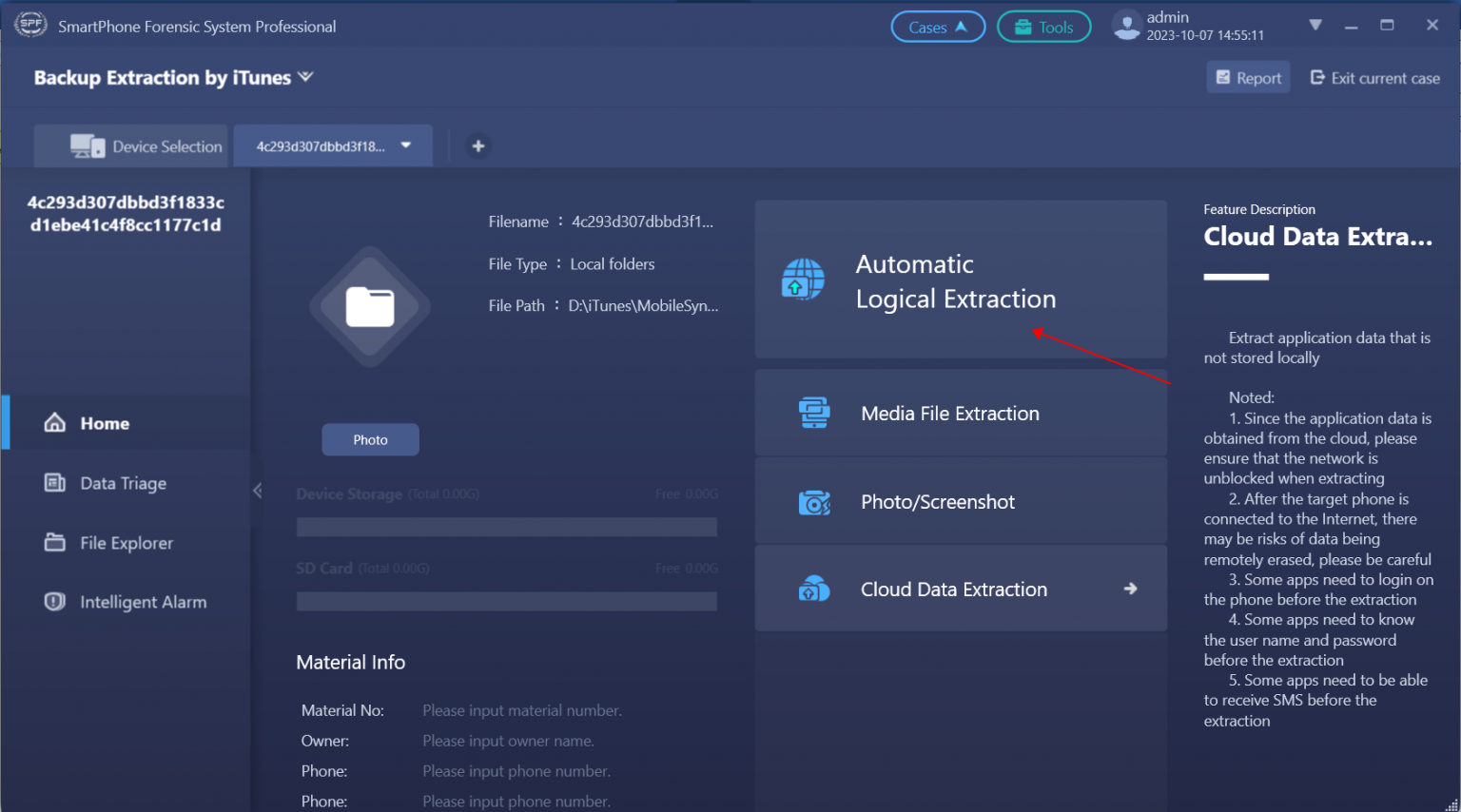This screenshot has height=812, width=1461.
Task: Open the device ID tab dropdown arrow
Action: (405, 145)
